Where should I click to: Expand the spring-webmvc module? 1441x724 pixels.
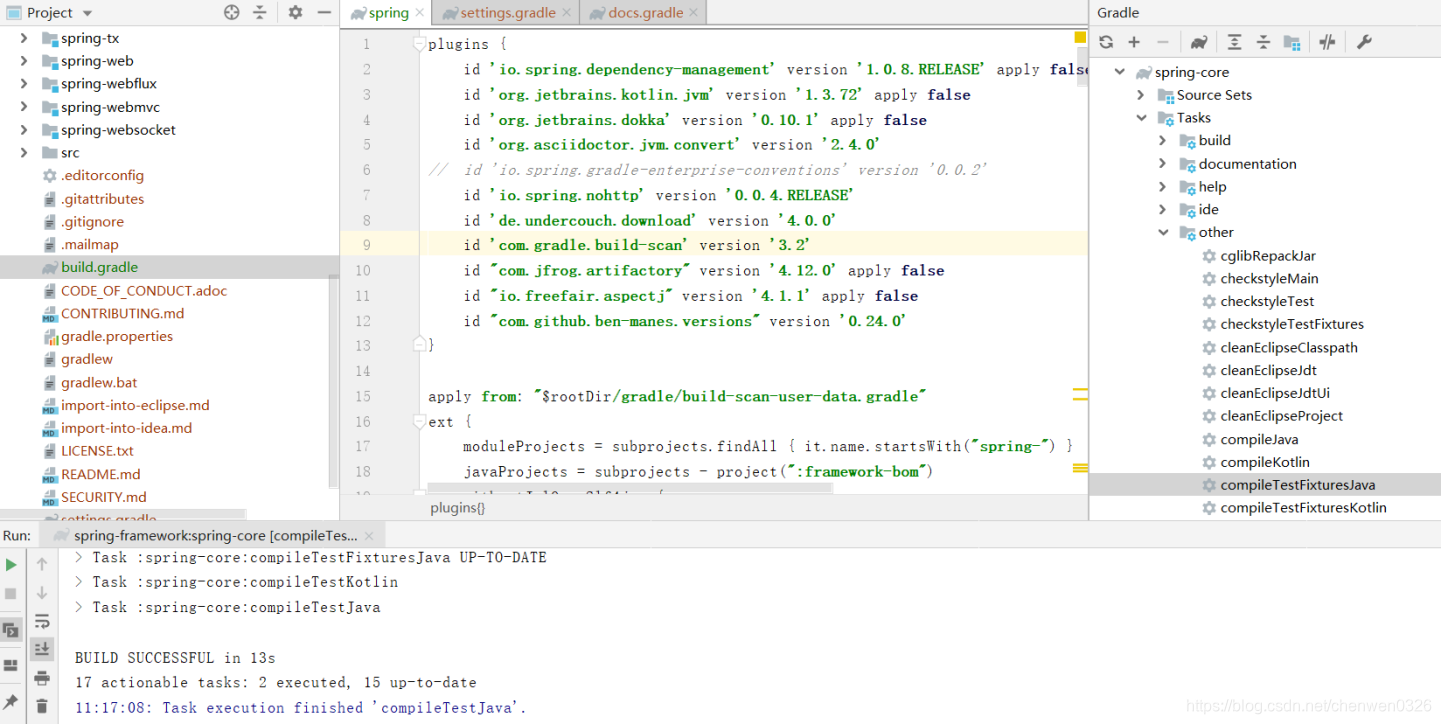click(x=25, y=107)
